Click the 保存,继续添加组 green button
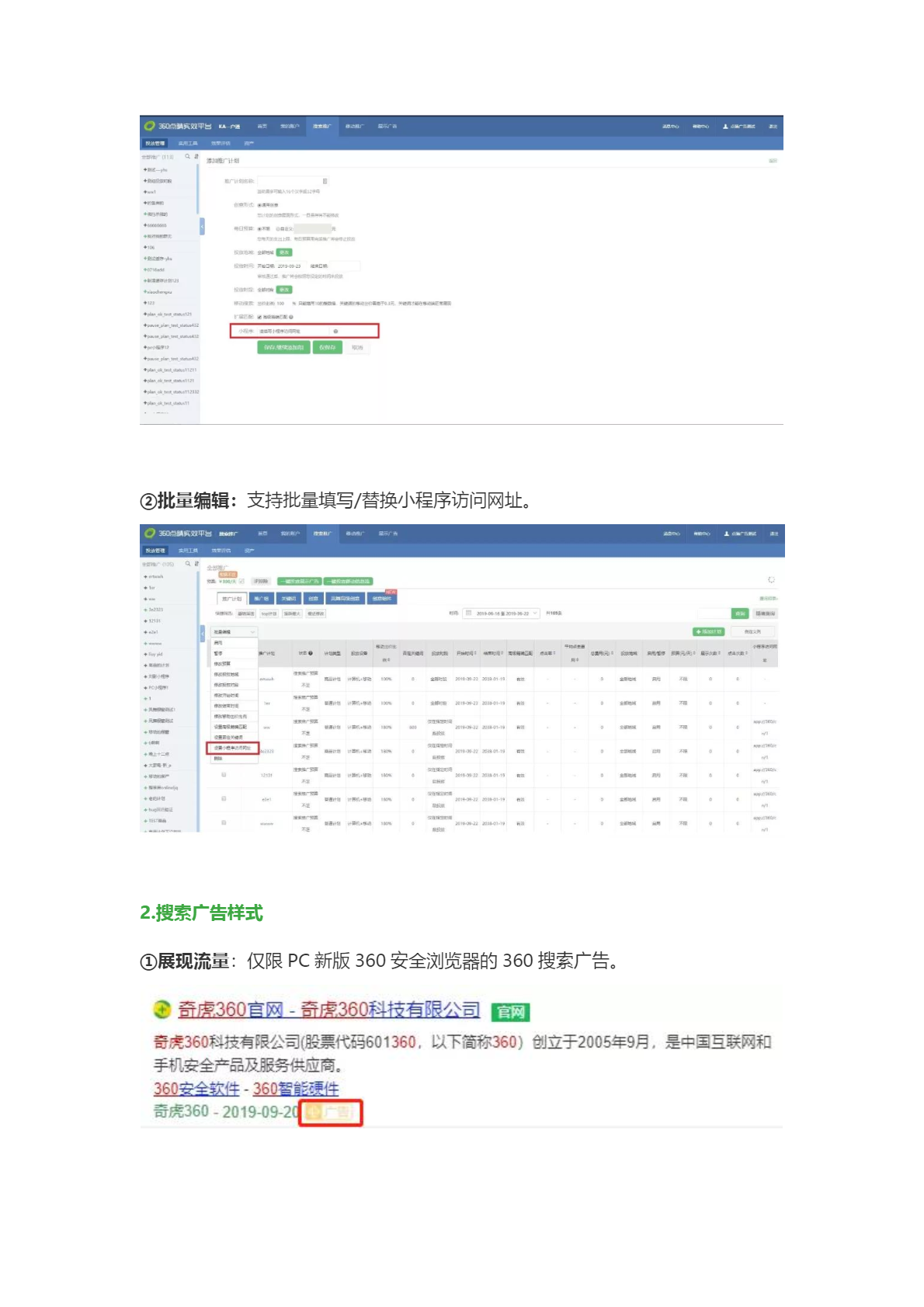The height and width of the screenshot is (1307, 924). pyautogui.click(x=283, y=347)
